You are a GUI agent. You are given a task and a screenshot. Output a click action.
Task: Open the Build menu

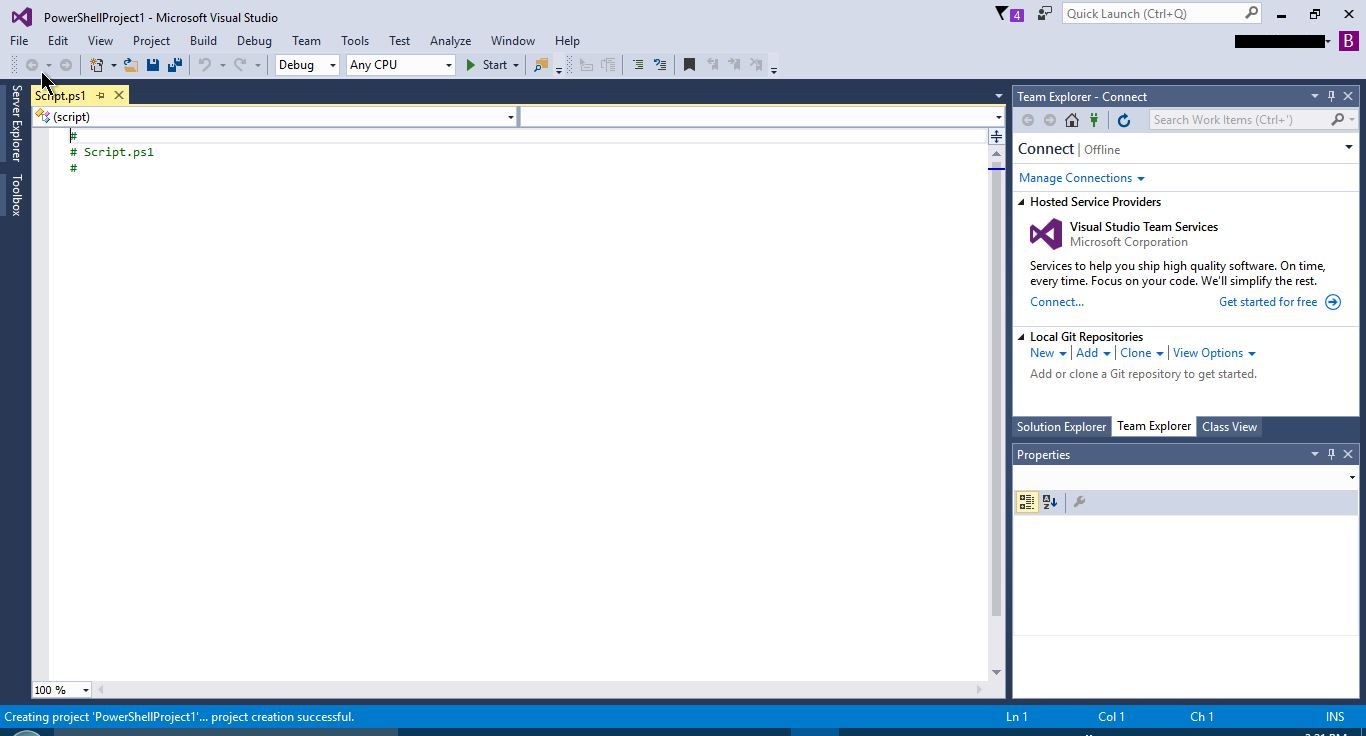203,41
